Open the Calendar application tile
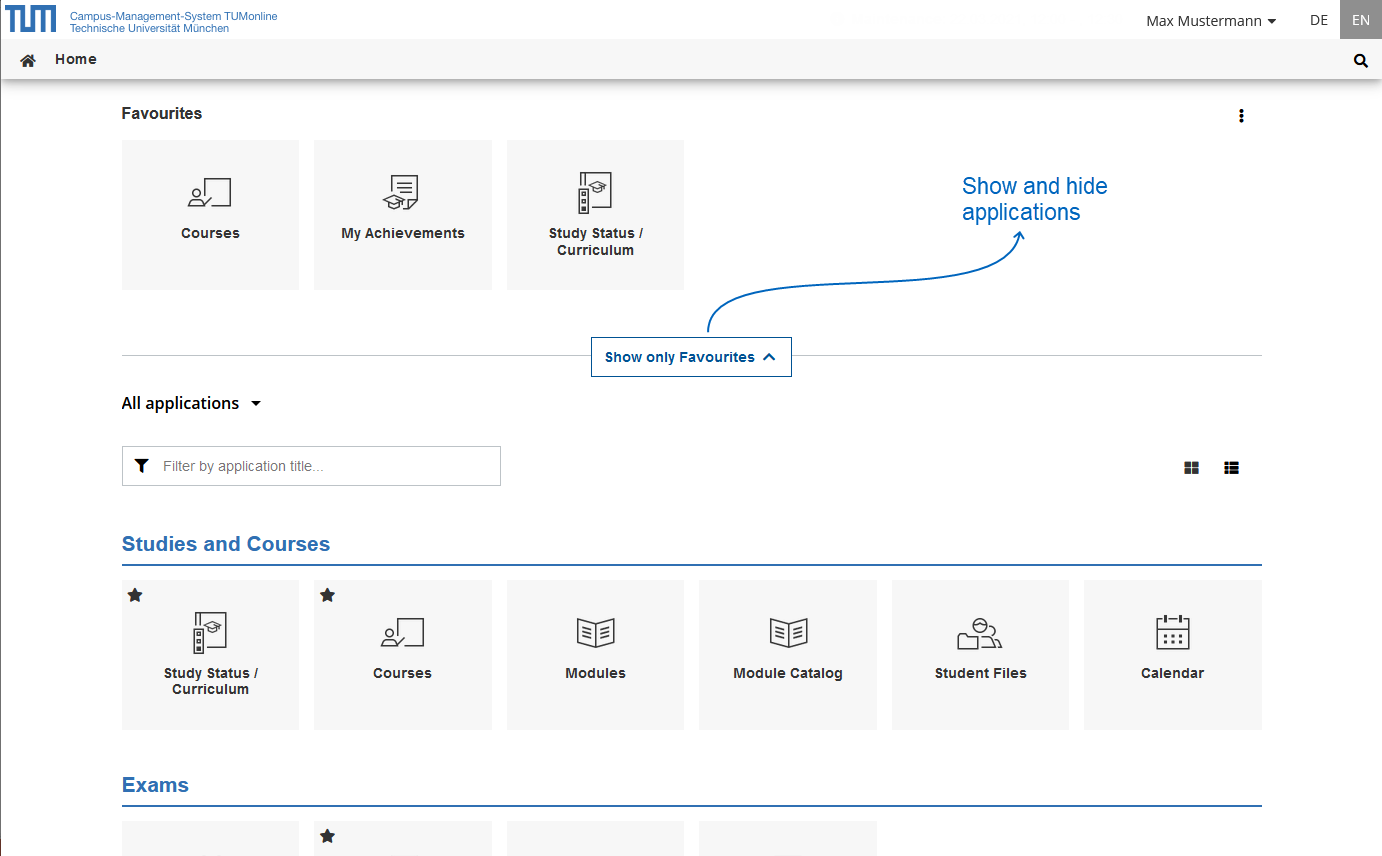The image size is (1382, 856). point(1172,654)
